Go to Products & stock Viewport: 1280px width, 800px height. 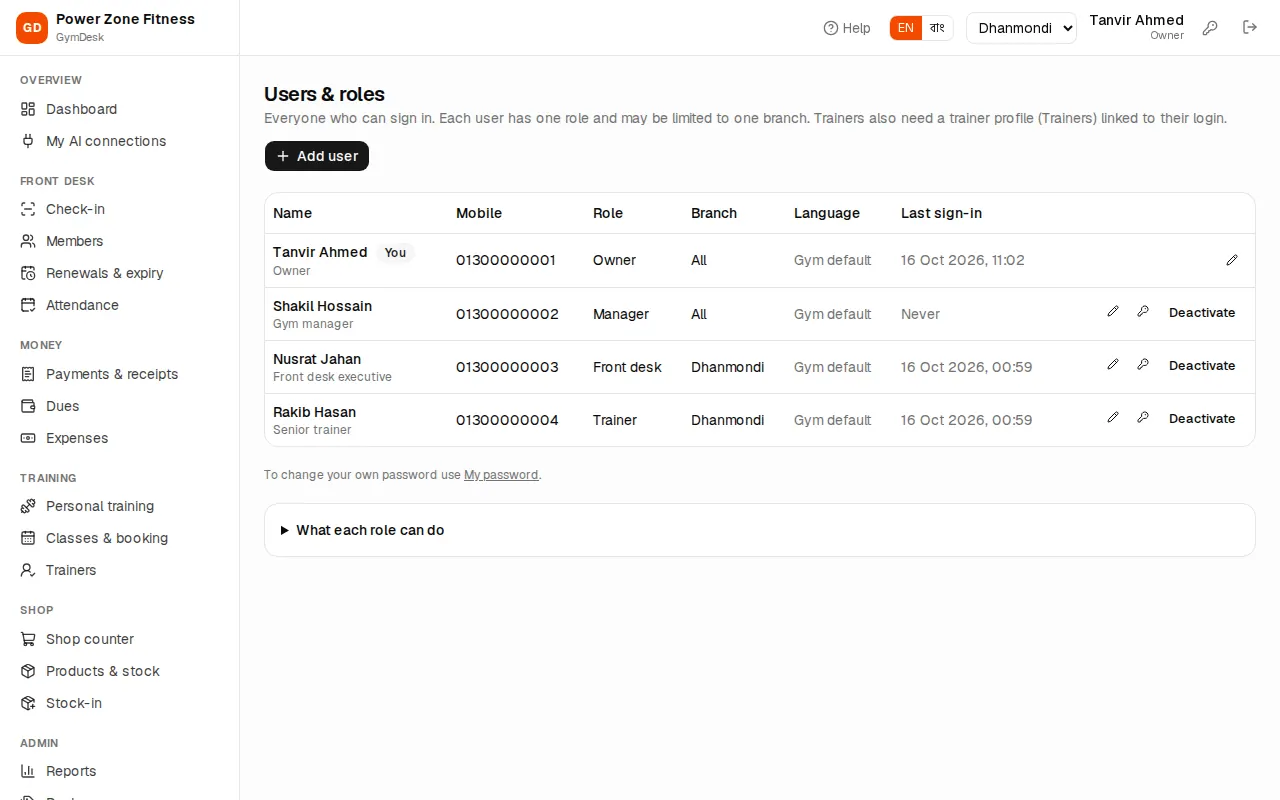[120, 671]
